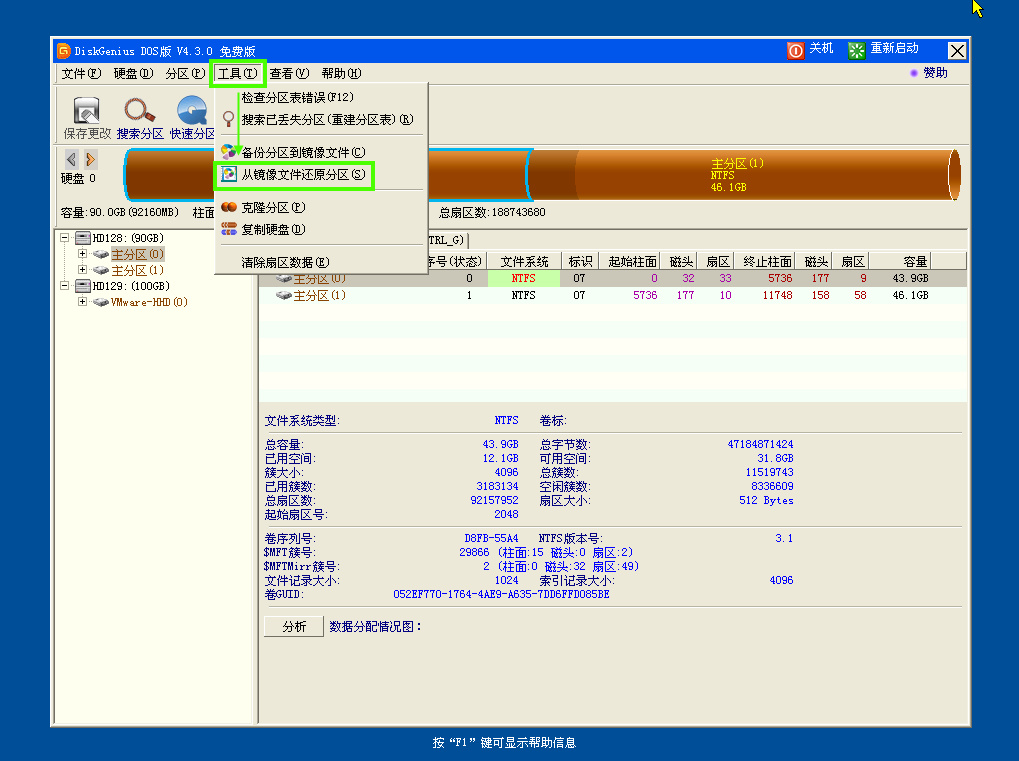Click drive icon of VMware-HHD(0) in tree

click(101, 302)
